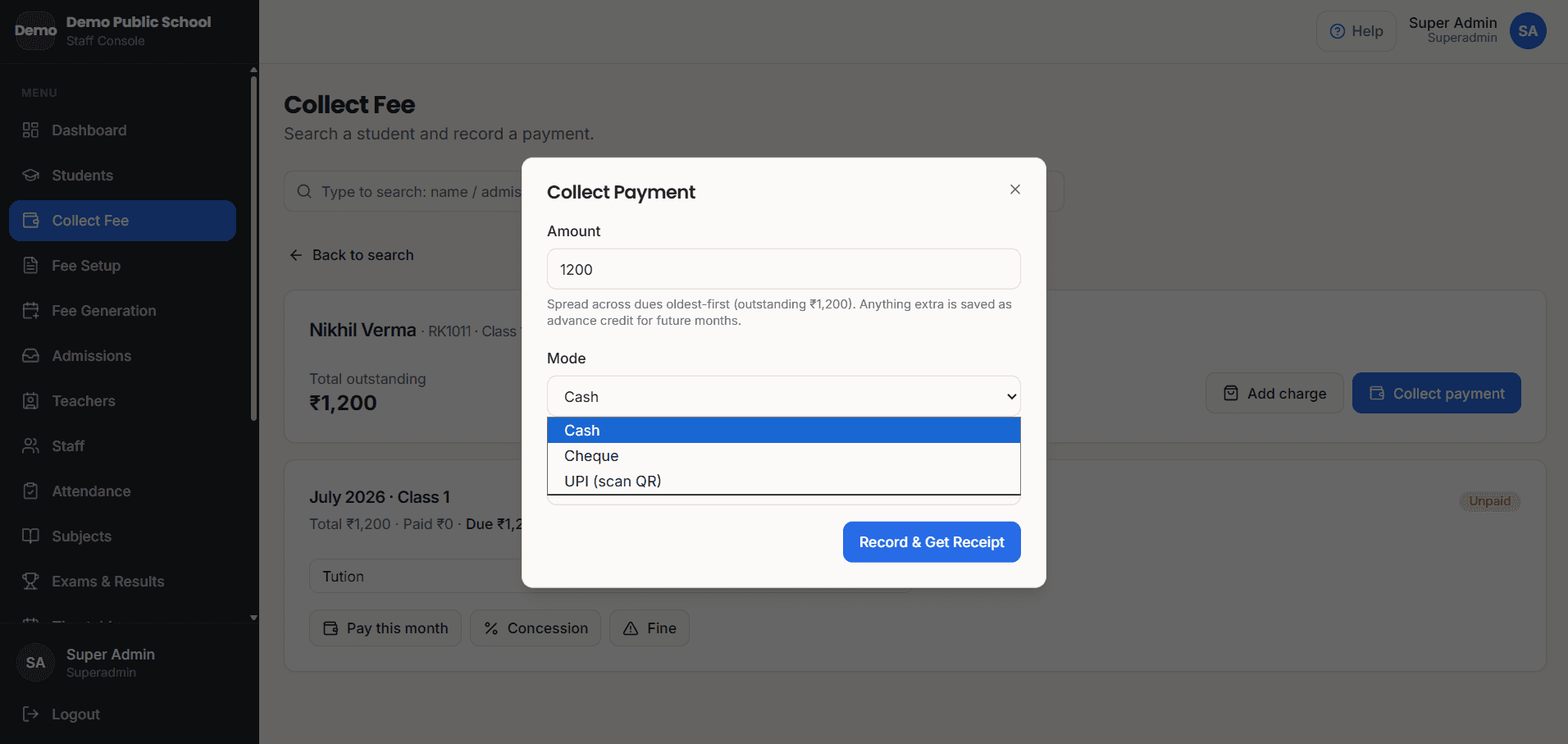This screenshot has height=744, width=1568.
Task: Click the Help button
Action: [x=1356, y=31]
